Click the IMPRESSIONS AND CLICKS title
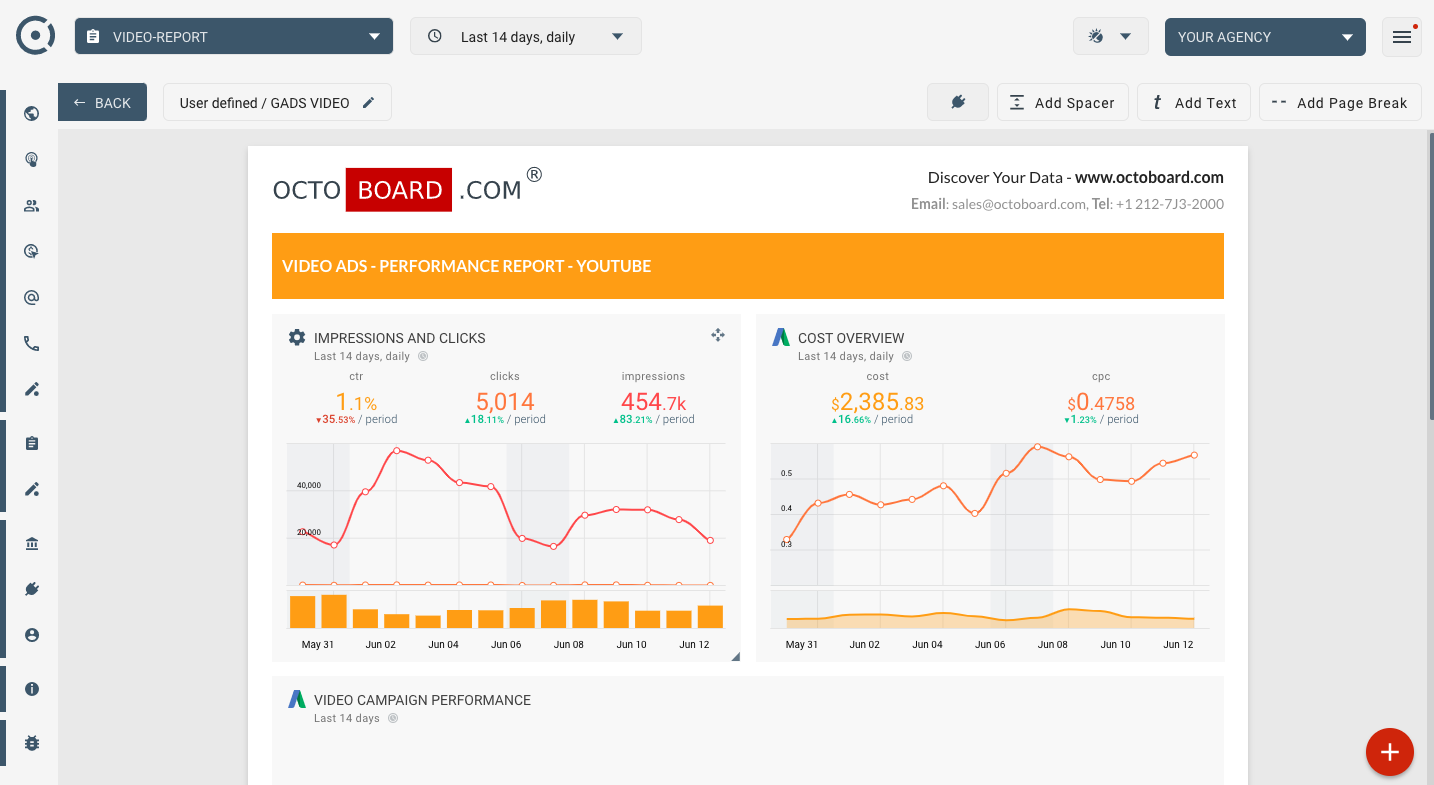Screen dimensions: 1434x785 pos(400,338)
